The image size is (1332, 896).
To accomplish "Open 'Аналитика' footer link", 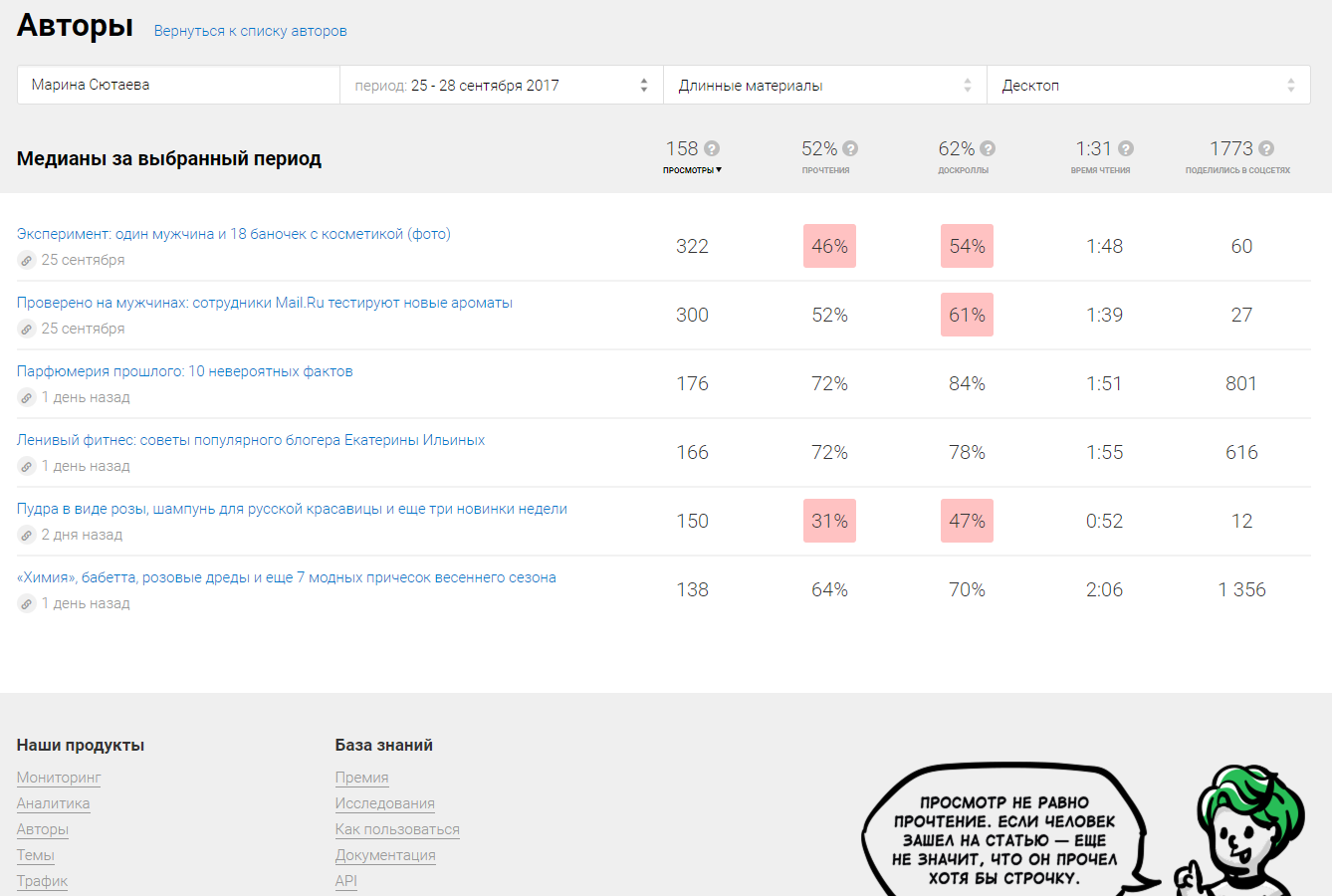I will 54,803.
